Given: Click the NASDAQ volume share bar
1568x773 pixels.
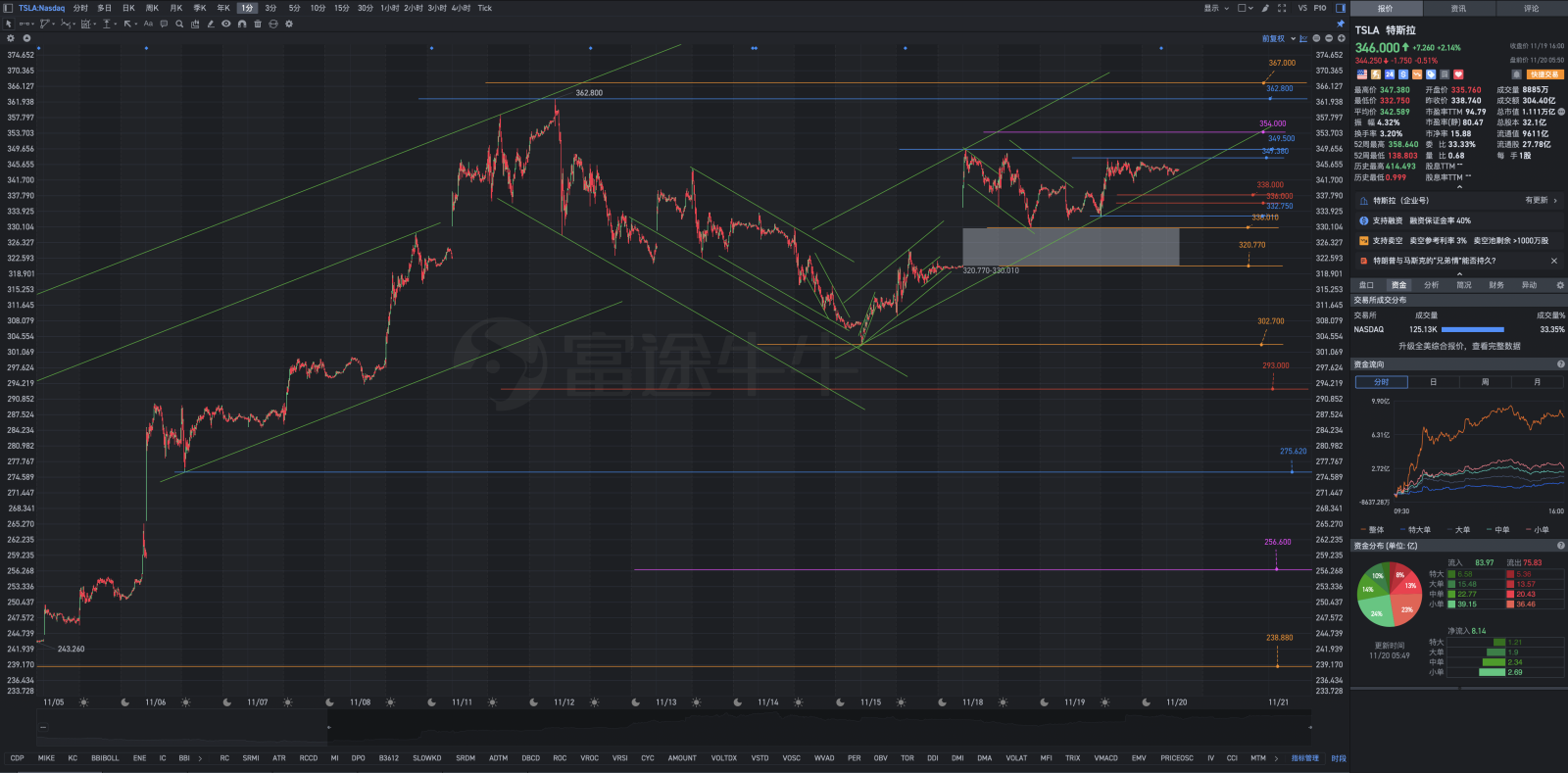Looking at the screenshot, I should coord(1472,329).
